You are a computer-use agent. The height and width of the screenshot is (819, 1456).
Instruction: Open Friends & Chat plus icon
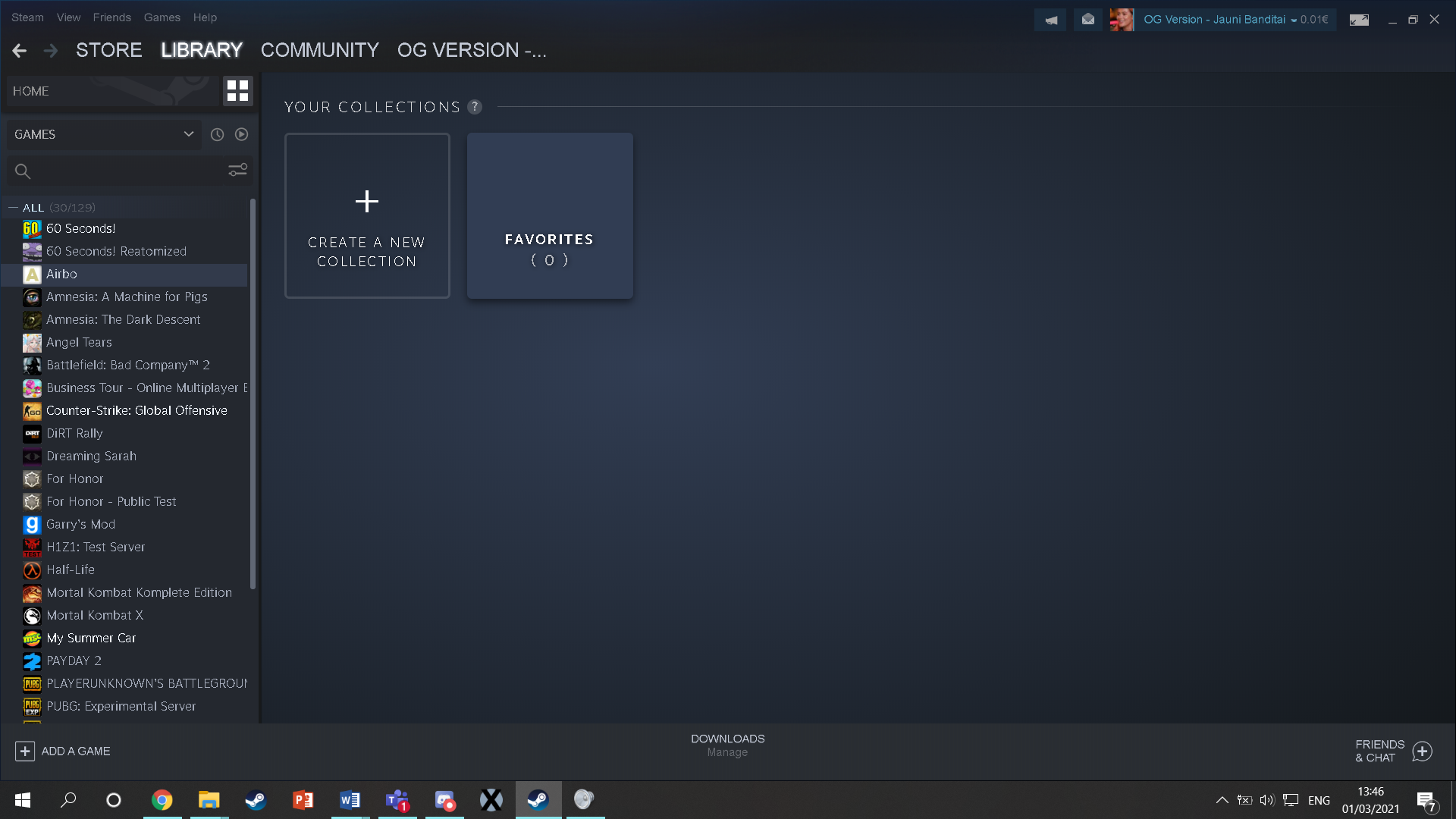[1423, 752]
